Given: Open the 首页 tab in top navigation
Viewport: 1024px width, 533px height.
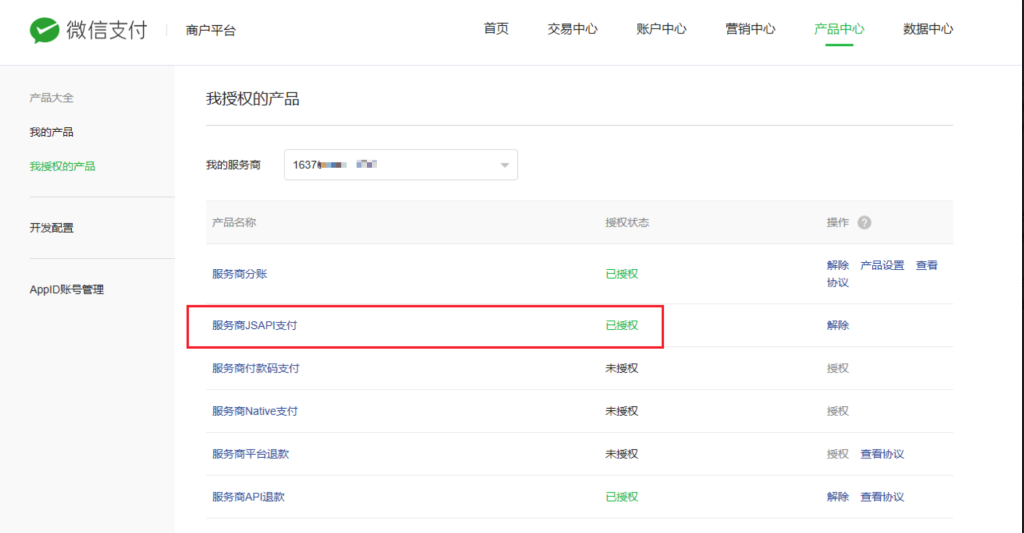Looking at the screenshot, I should [x=496, y=29].
